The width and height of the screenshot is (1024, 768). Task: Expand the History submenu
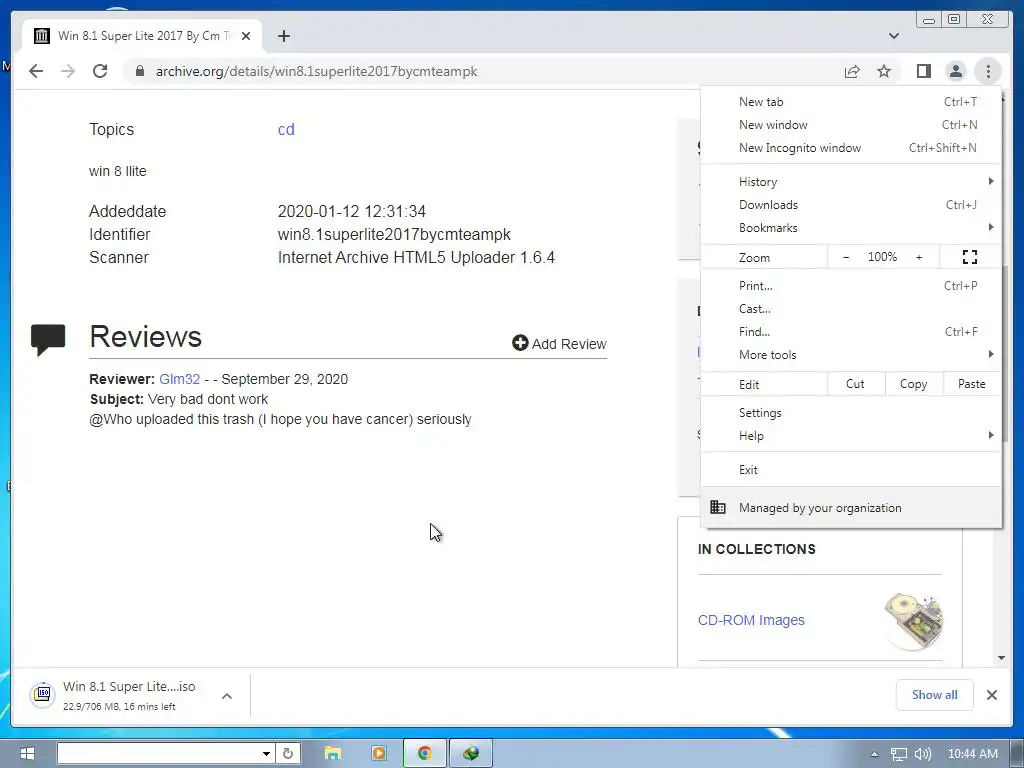click(x=851, y=182)
